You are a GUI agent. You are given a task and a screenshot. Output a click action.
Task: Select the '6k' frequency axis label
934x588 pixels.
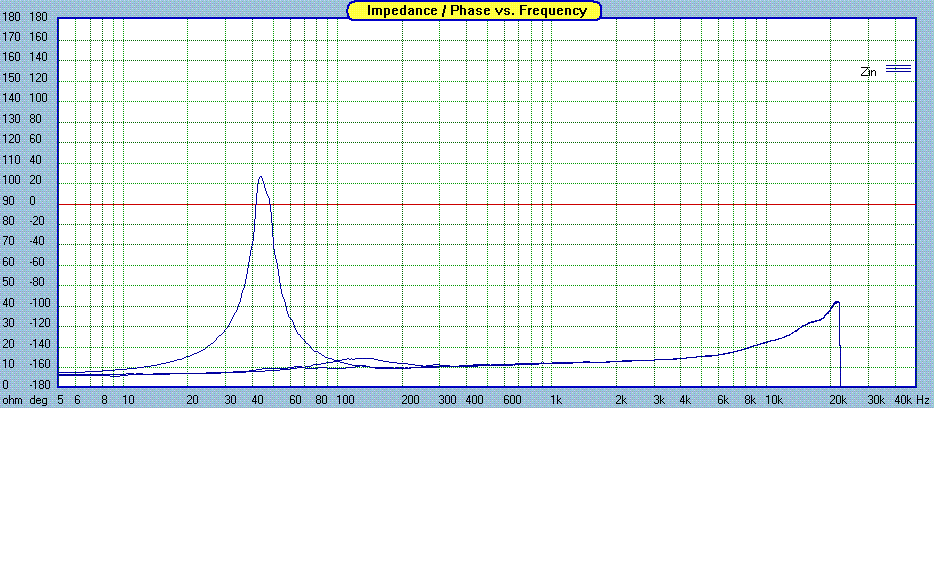(723, 400)
